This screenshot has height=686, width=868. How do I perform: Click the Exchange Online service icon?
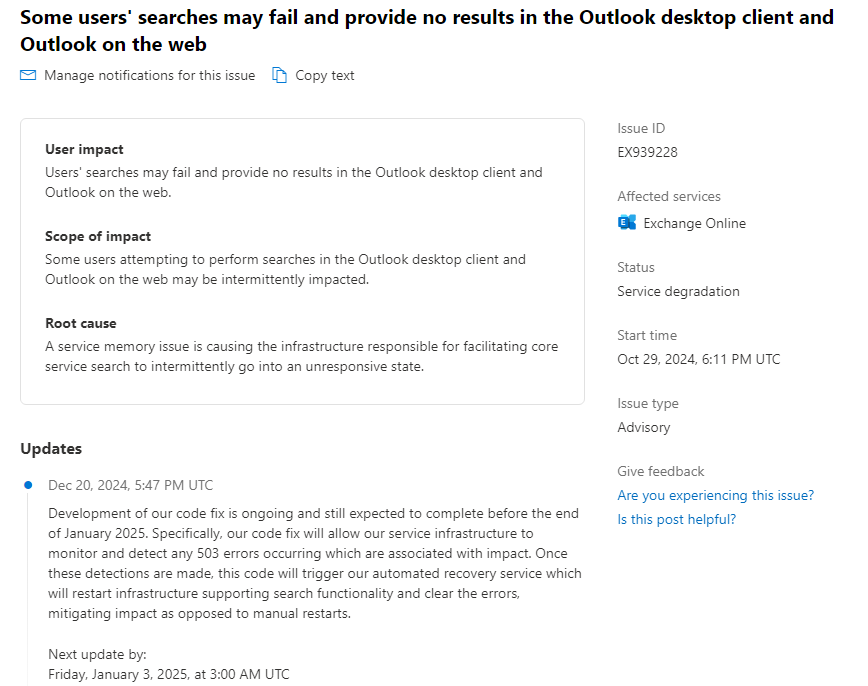[x=627, y=223]
